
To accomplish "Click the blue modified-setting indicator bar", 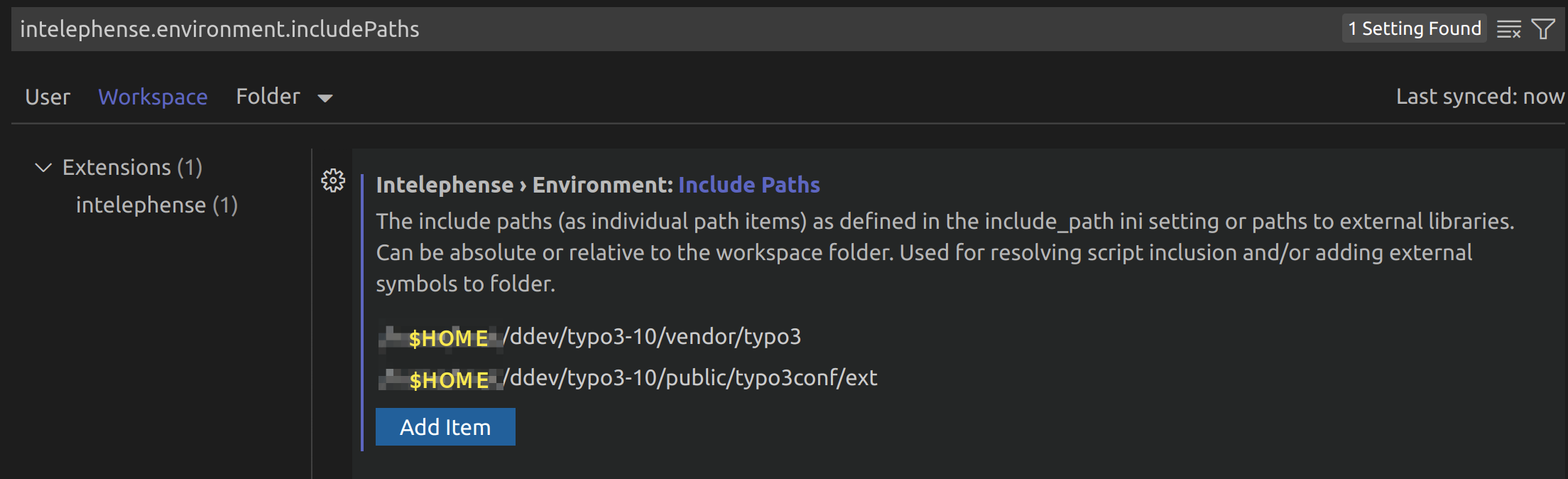I will (x=362, y=313).
